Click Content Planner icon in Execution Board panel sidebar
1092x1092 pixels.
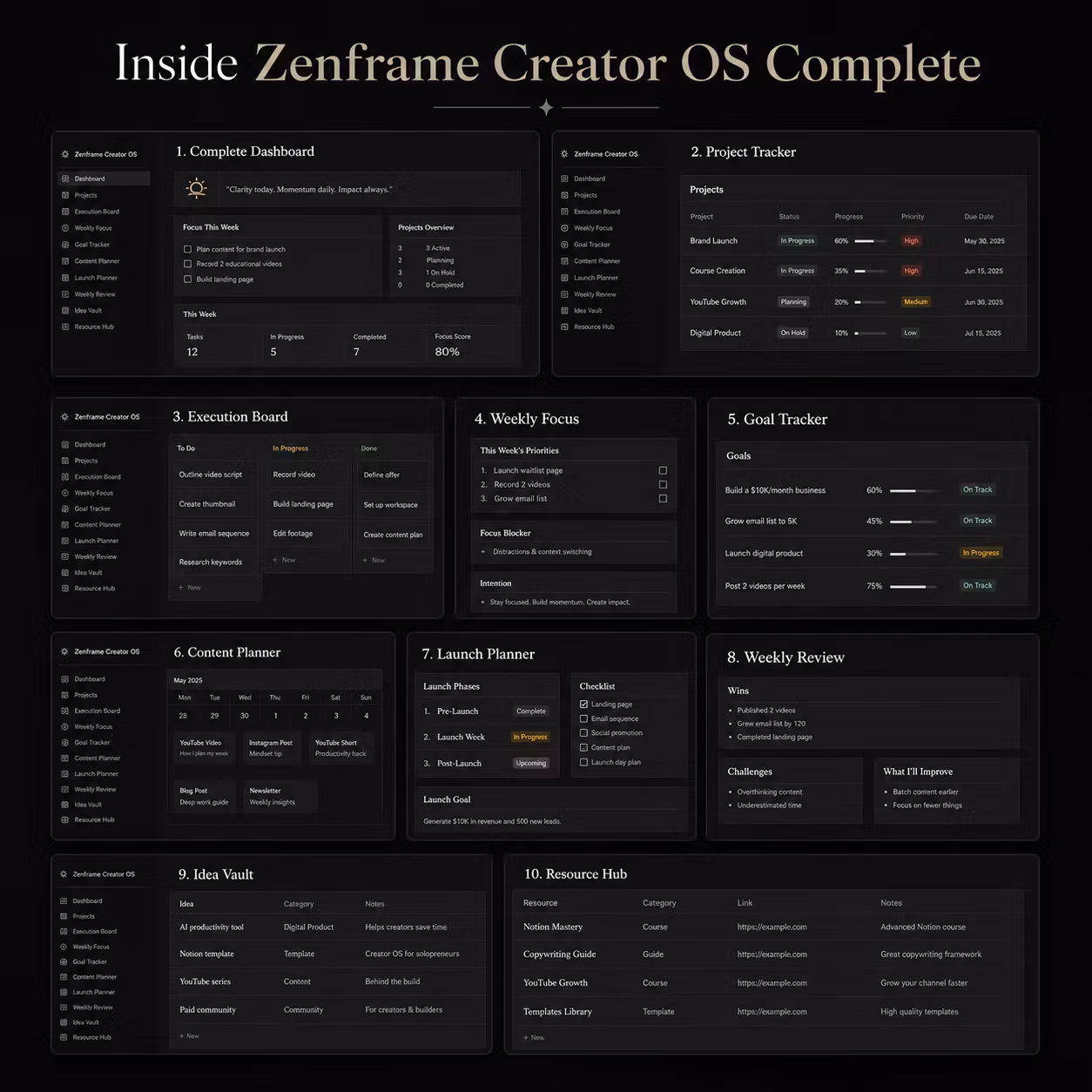point(65,525)
